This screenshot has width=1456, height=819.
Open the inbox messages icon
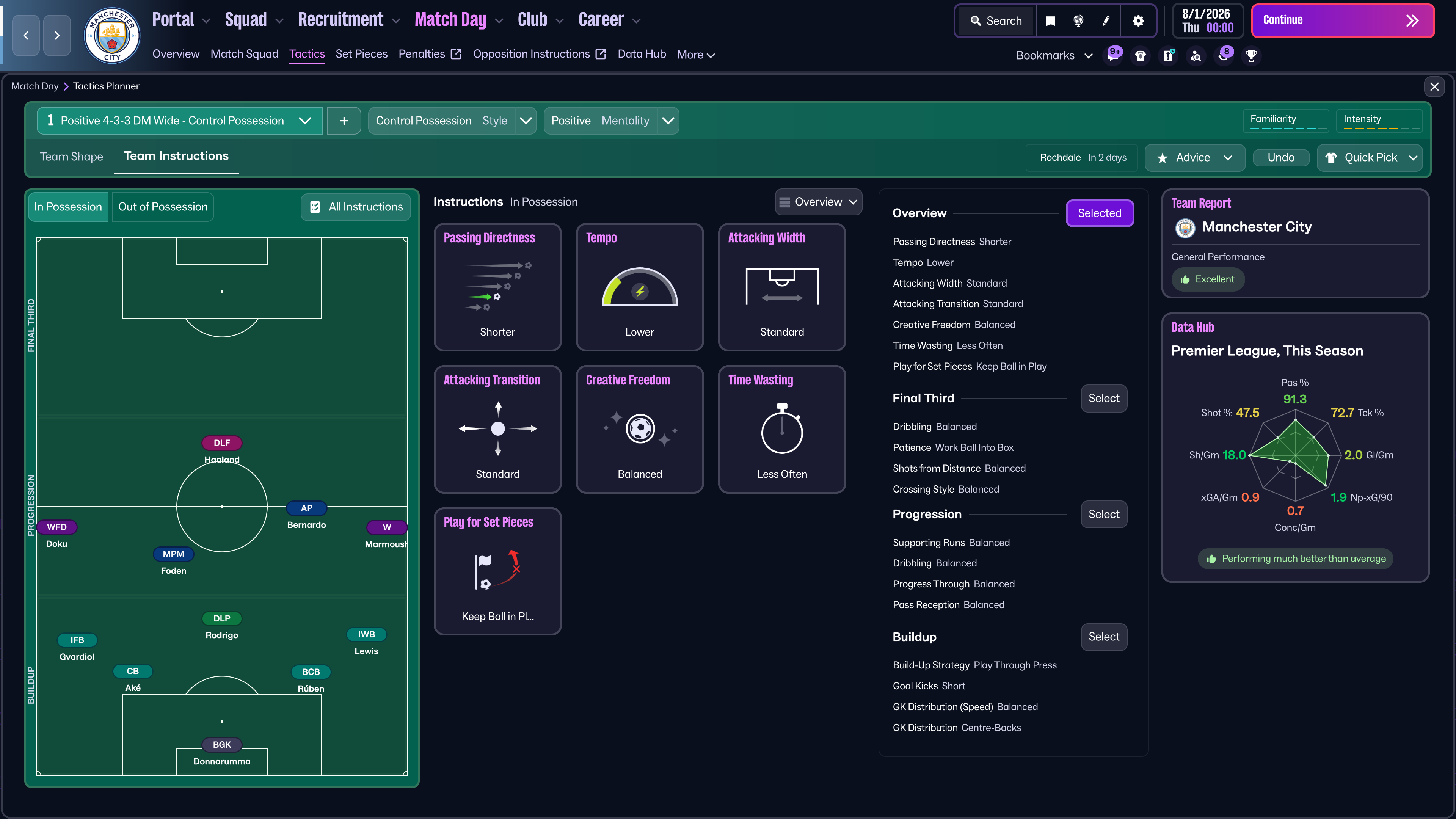[1114, 56]
